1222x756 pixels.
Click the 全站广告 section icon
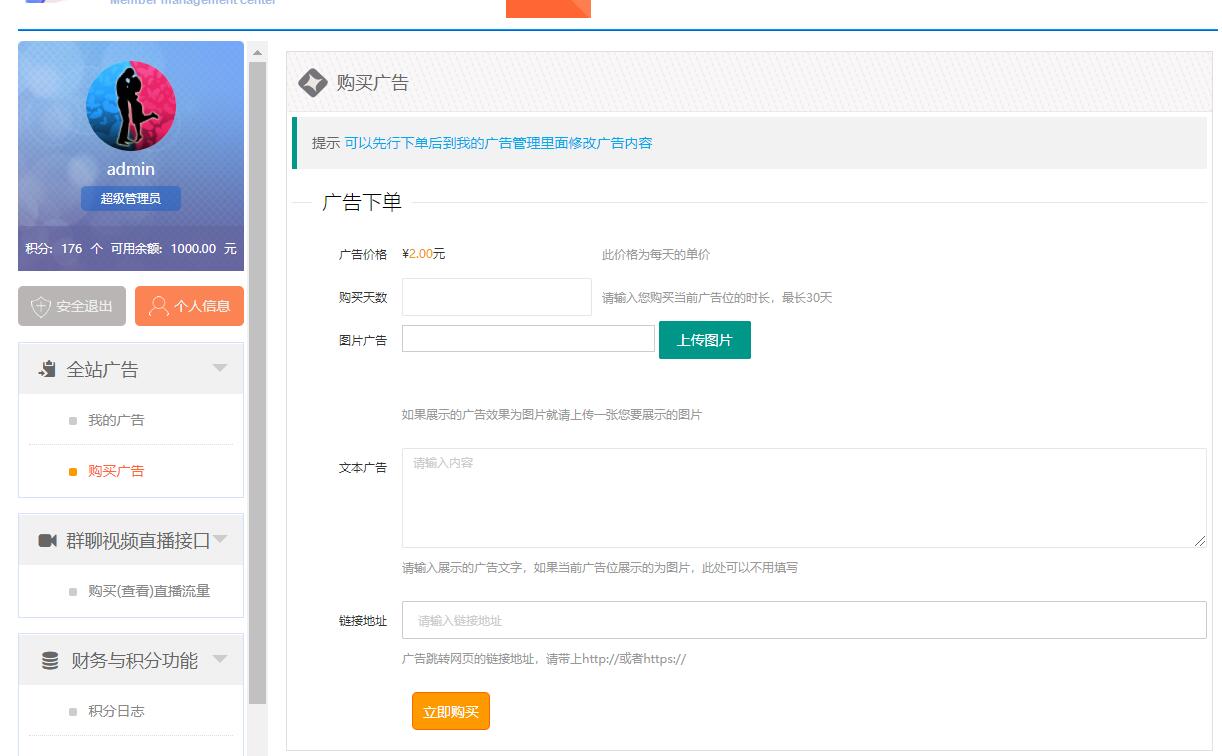click(47, 369)
